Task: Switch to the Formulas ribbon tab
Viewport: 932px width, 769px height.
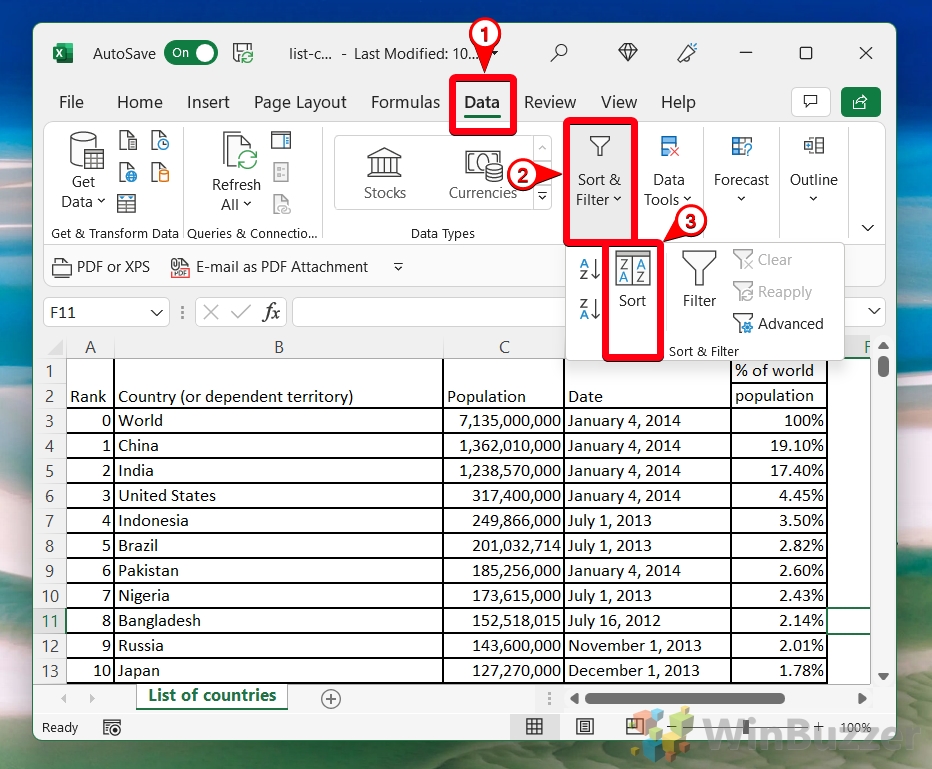Action: coord(405,102)
